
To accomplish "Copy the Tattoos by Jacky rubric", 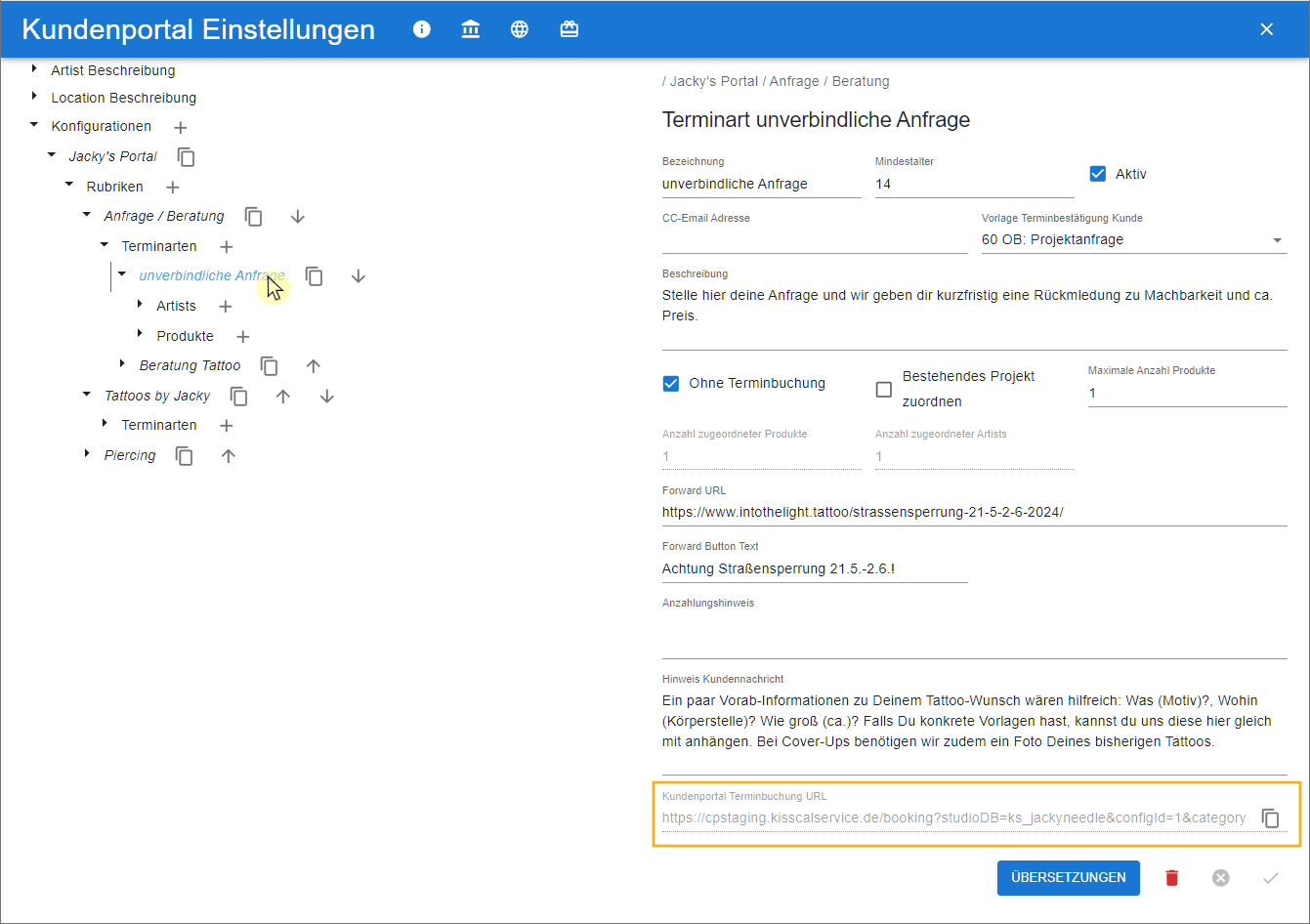I will coord(238,397).
